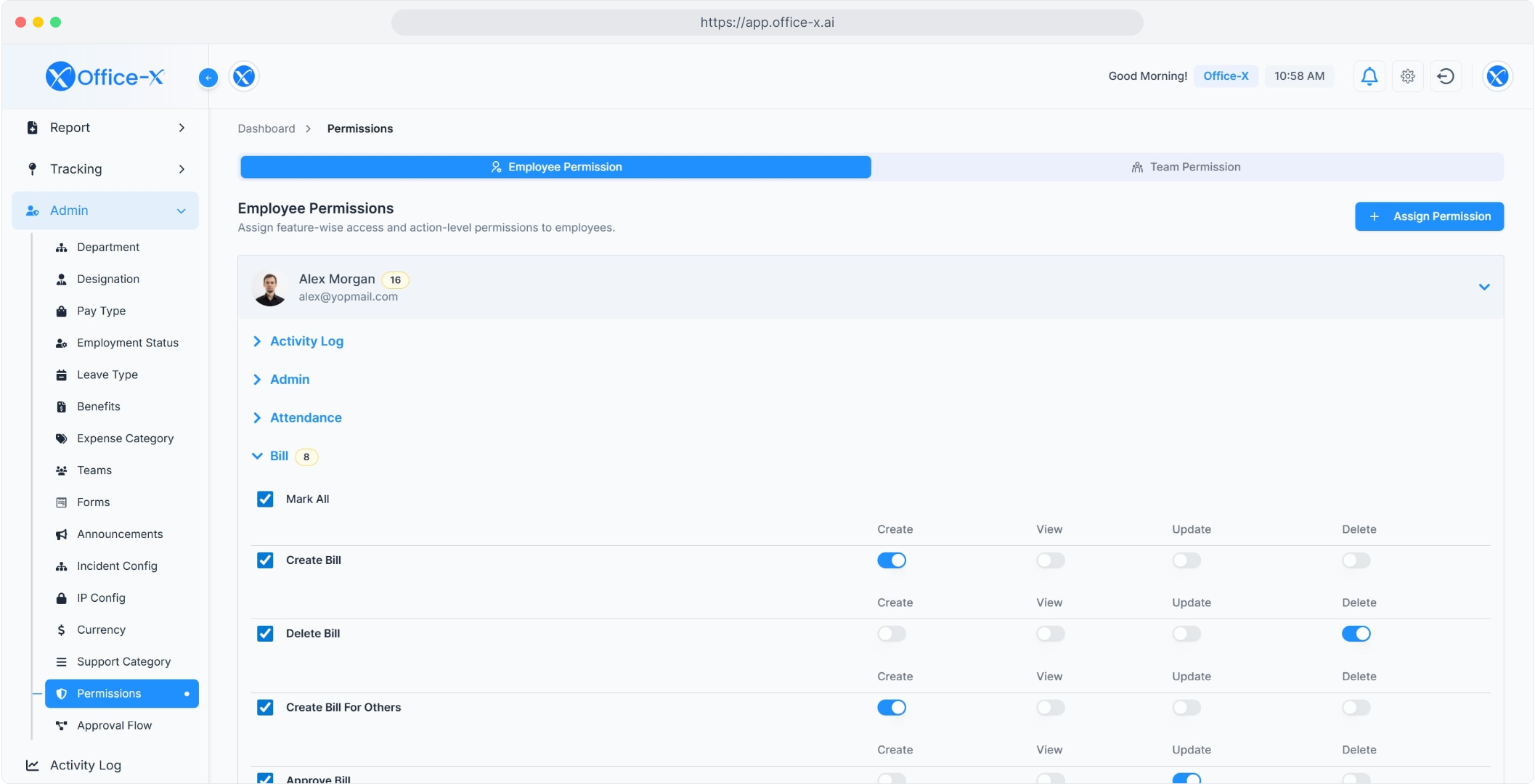Uncheck the Create Bill For Others checkbox
The width and height of the screenshot is (1535, 784).
click(x=265, y=708)
